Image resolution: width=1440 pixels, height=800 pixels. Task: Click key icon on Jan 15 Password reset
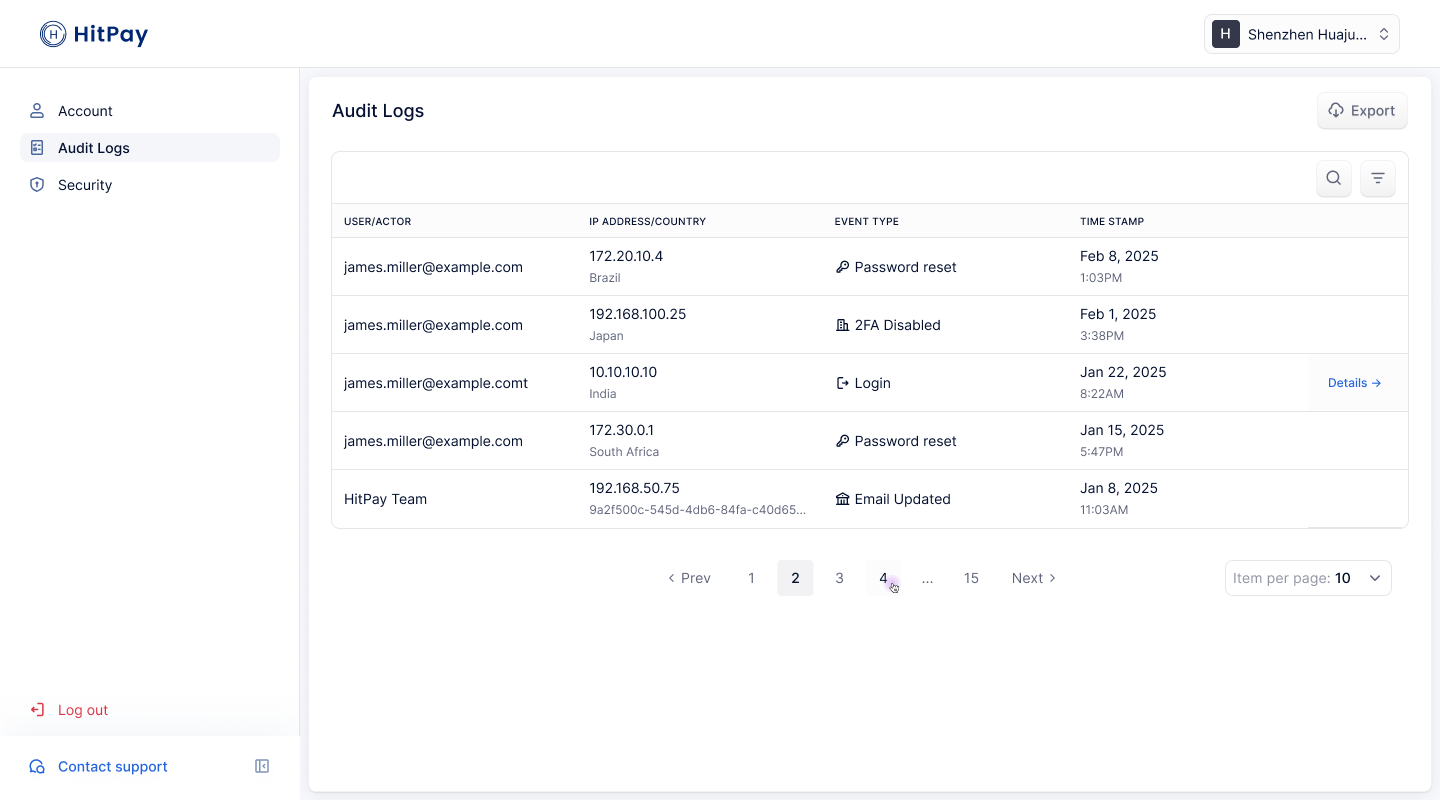coord(842,441)
